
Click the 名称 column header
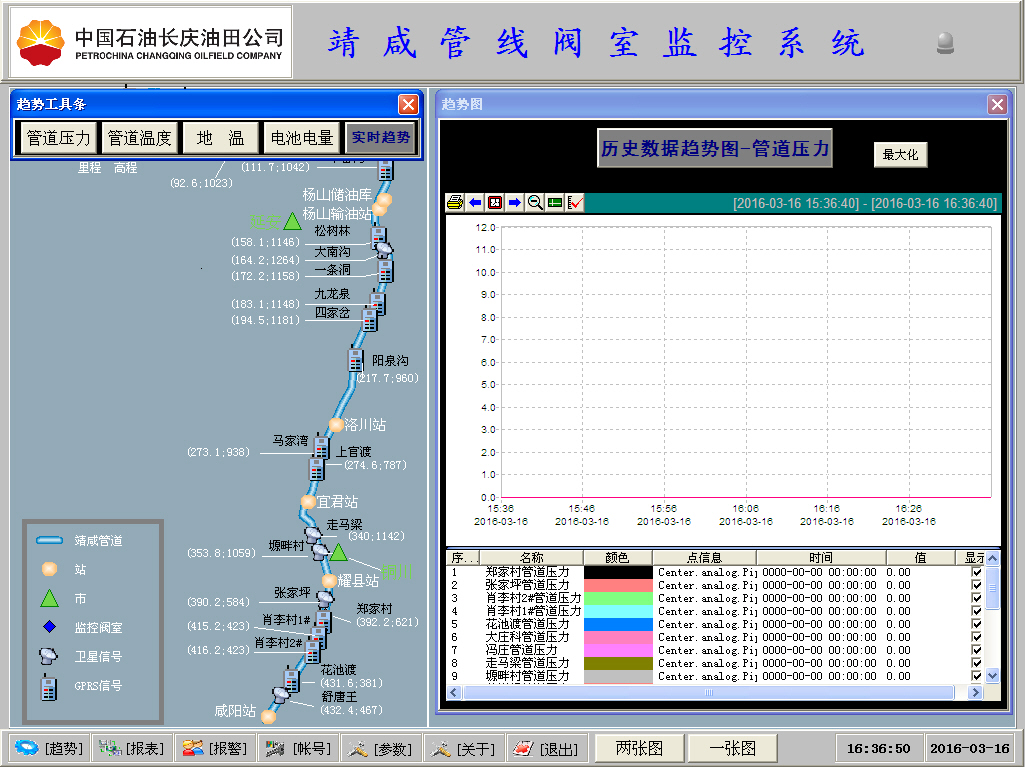[x=531, y=558]
